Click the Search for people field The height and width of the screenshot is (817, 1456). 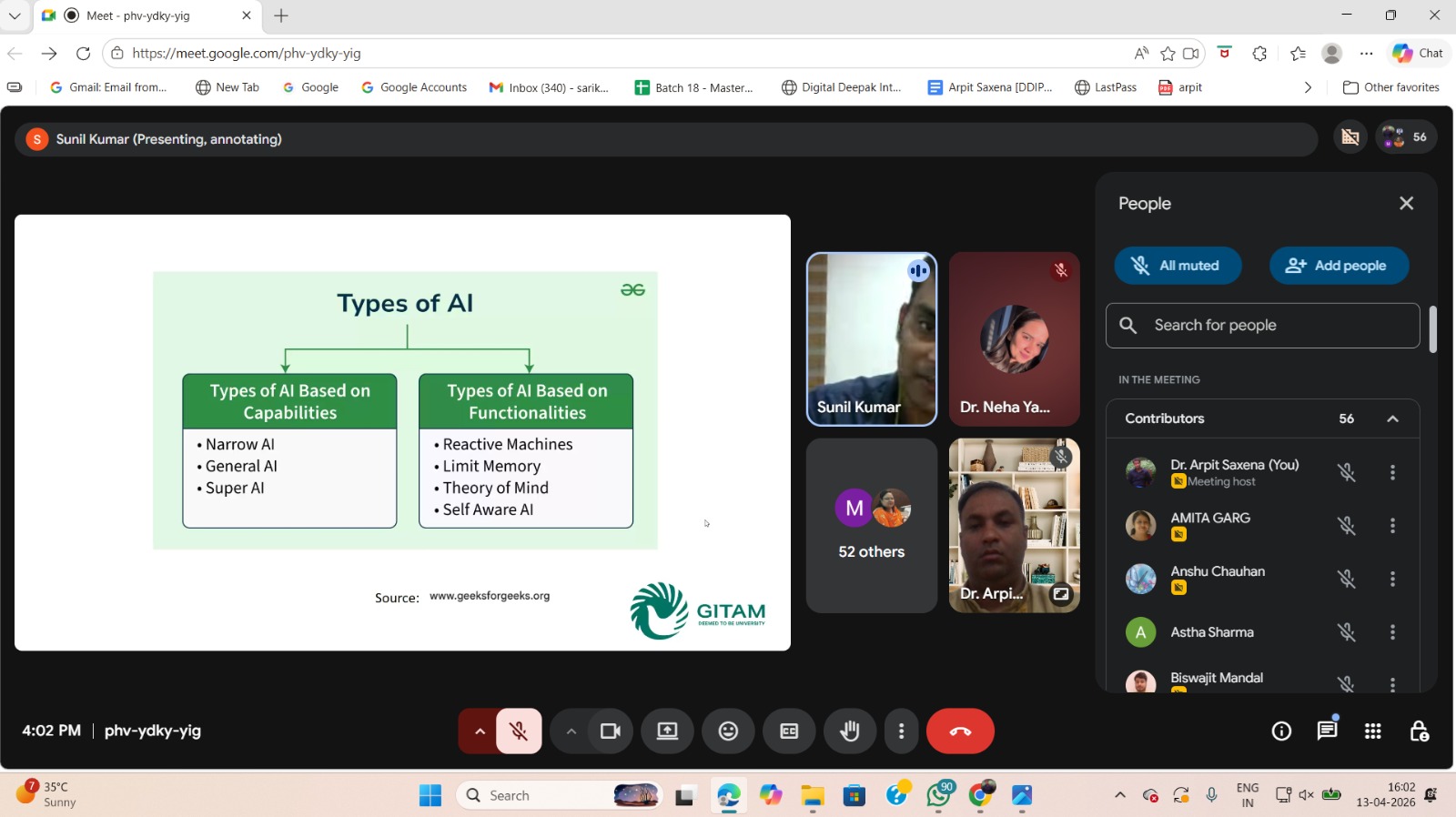click(1274, 326)
